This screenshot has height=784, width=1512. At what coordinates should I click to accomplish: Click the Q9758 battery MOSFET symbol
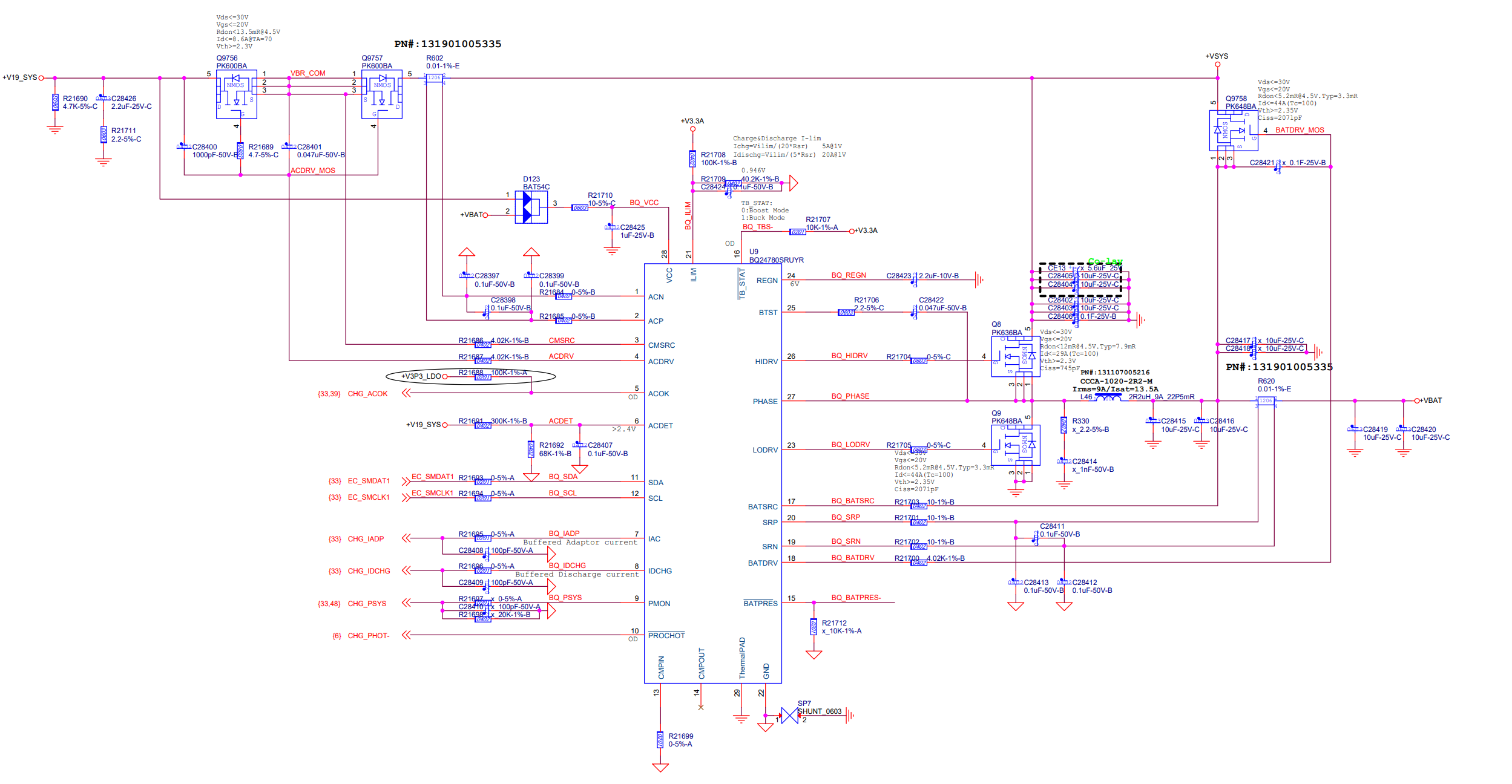click(x=1232, y=131)
